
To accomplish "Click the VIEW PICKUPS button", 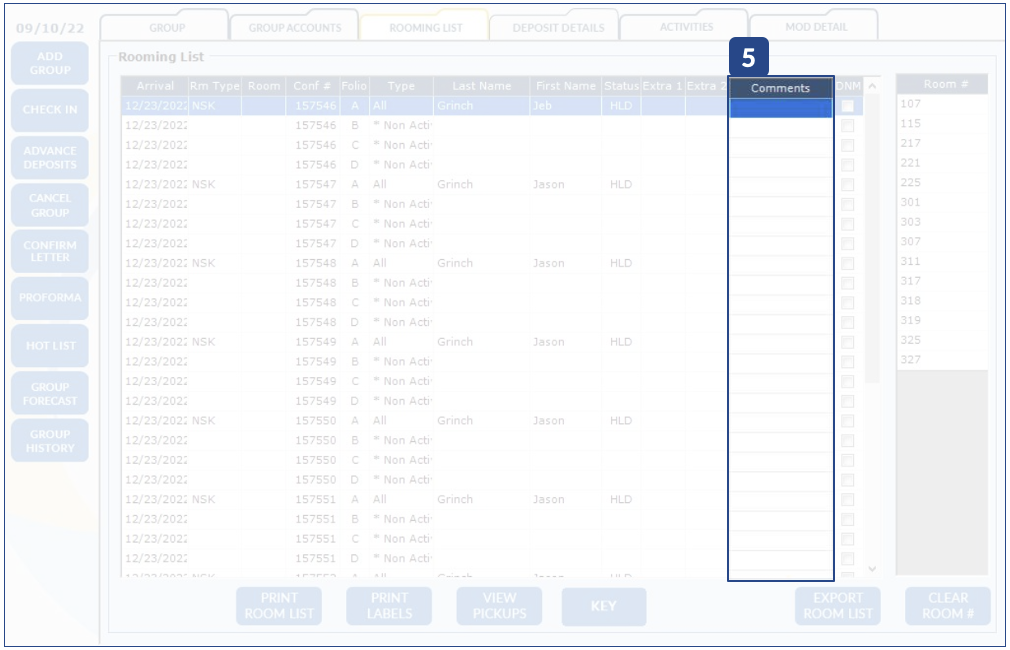I will 499,606.
